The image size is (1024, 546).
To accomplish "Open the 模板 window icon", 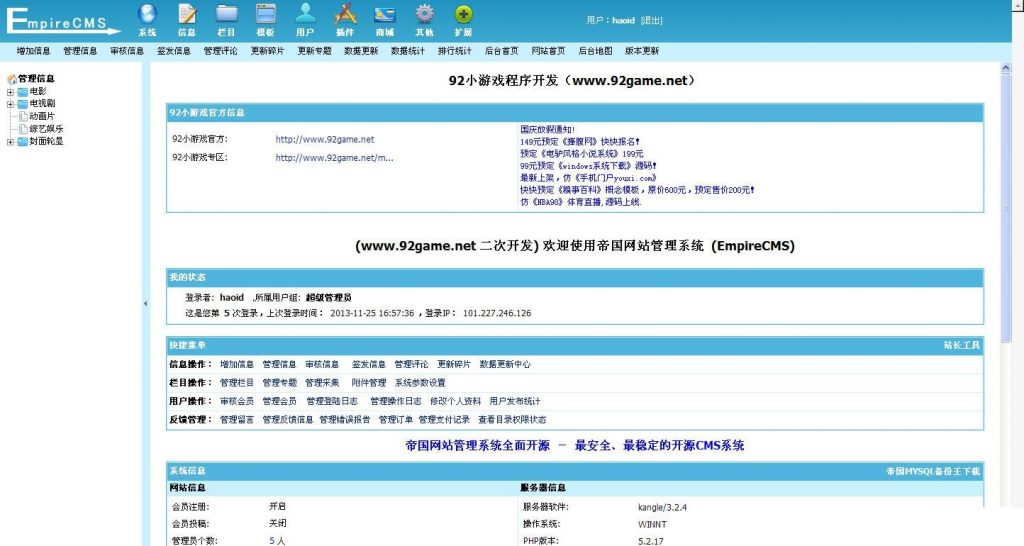I will click(266, 14).
